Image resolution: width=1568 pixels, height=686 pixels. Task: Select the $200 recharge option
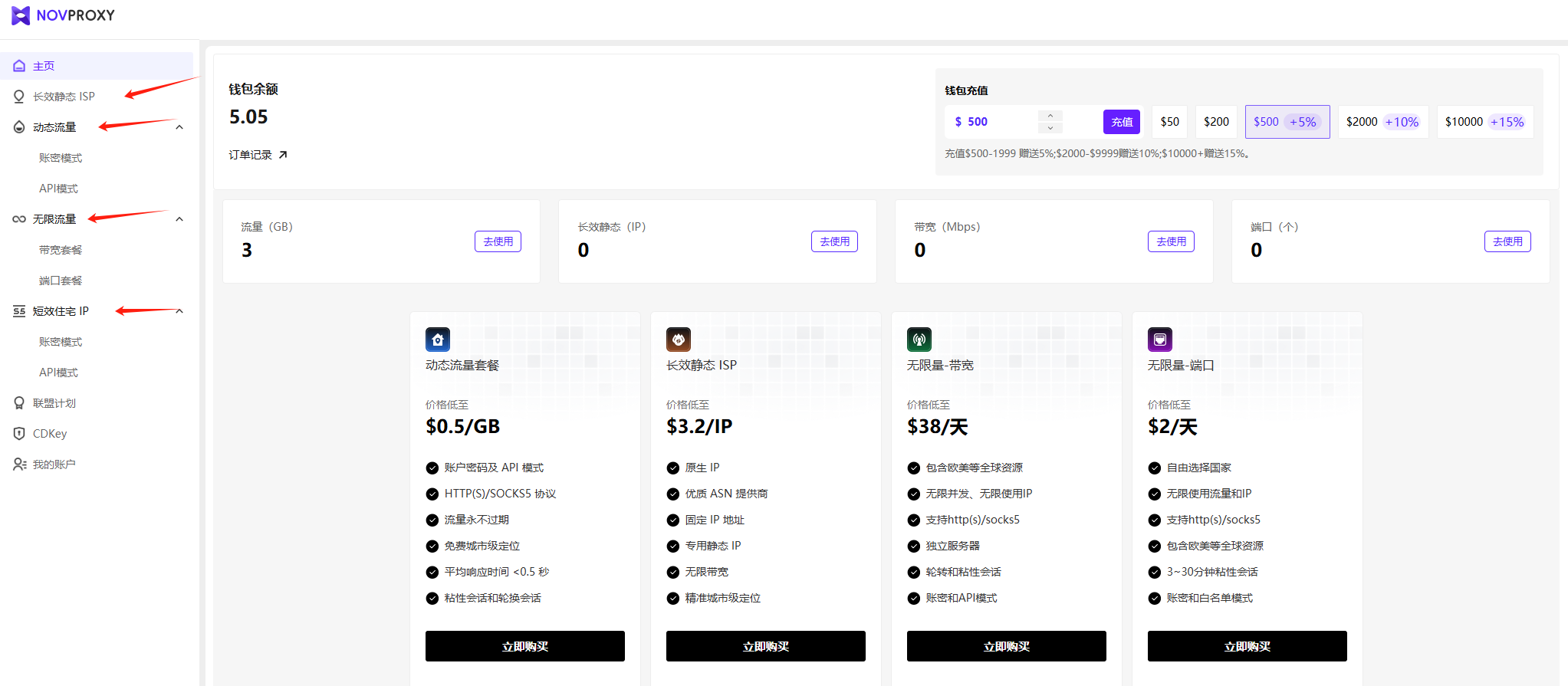pyautogui.click(x=1216, y=122)
